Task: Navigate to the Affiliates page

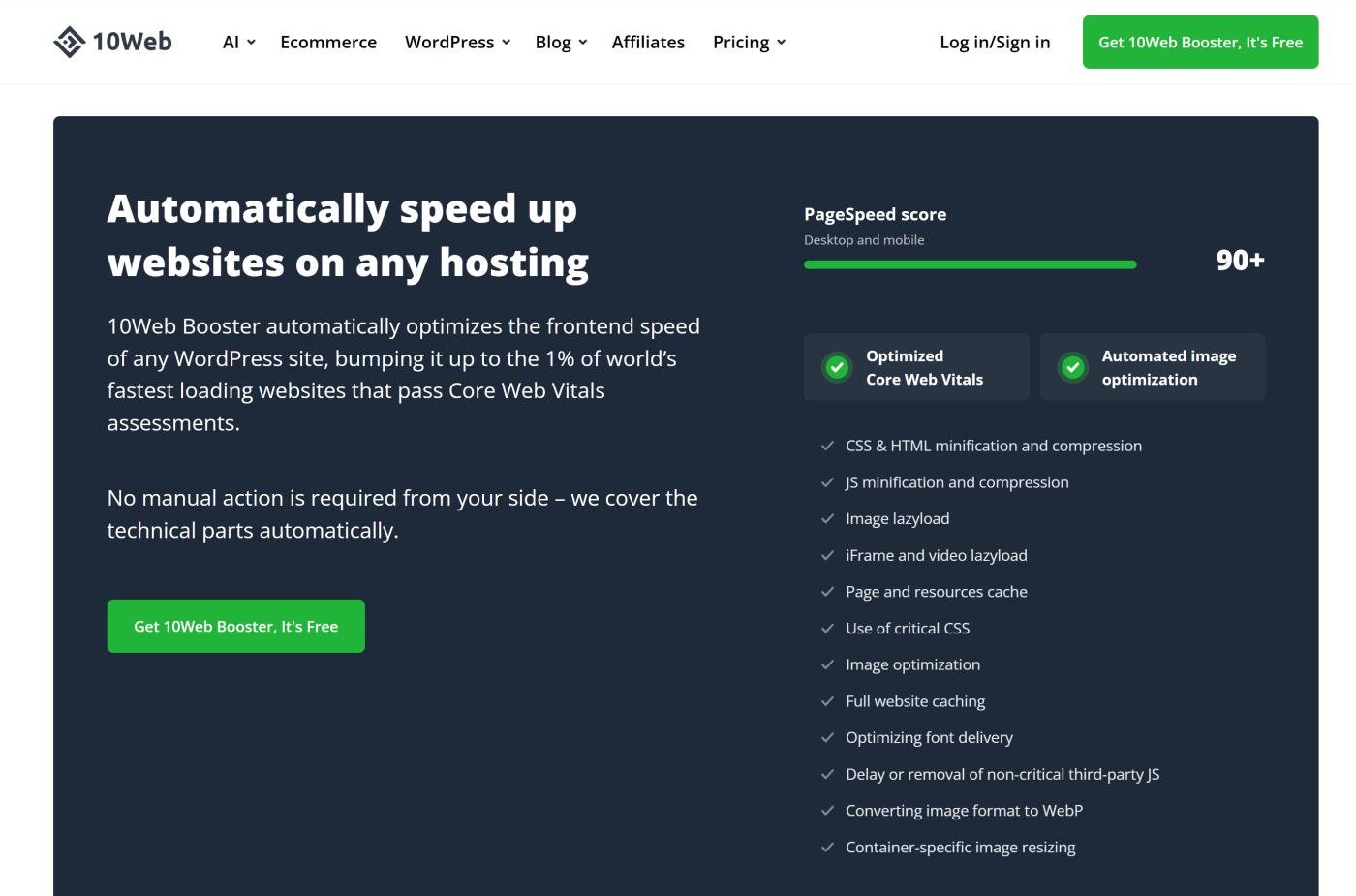Action: coord(648,42)
